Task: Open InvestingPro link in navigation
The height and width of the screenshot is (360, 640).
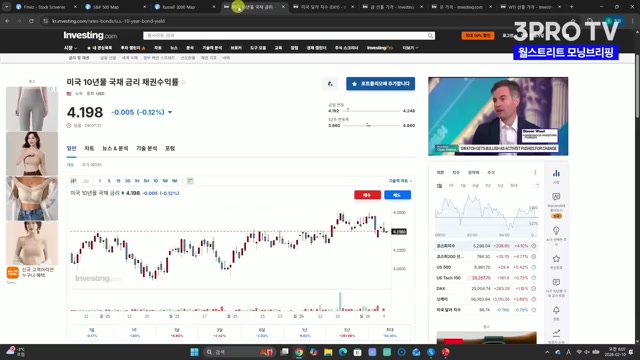Action: (380, 48)
